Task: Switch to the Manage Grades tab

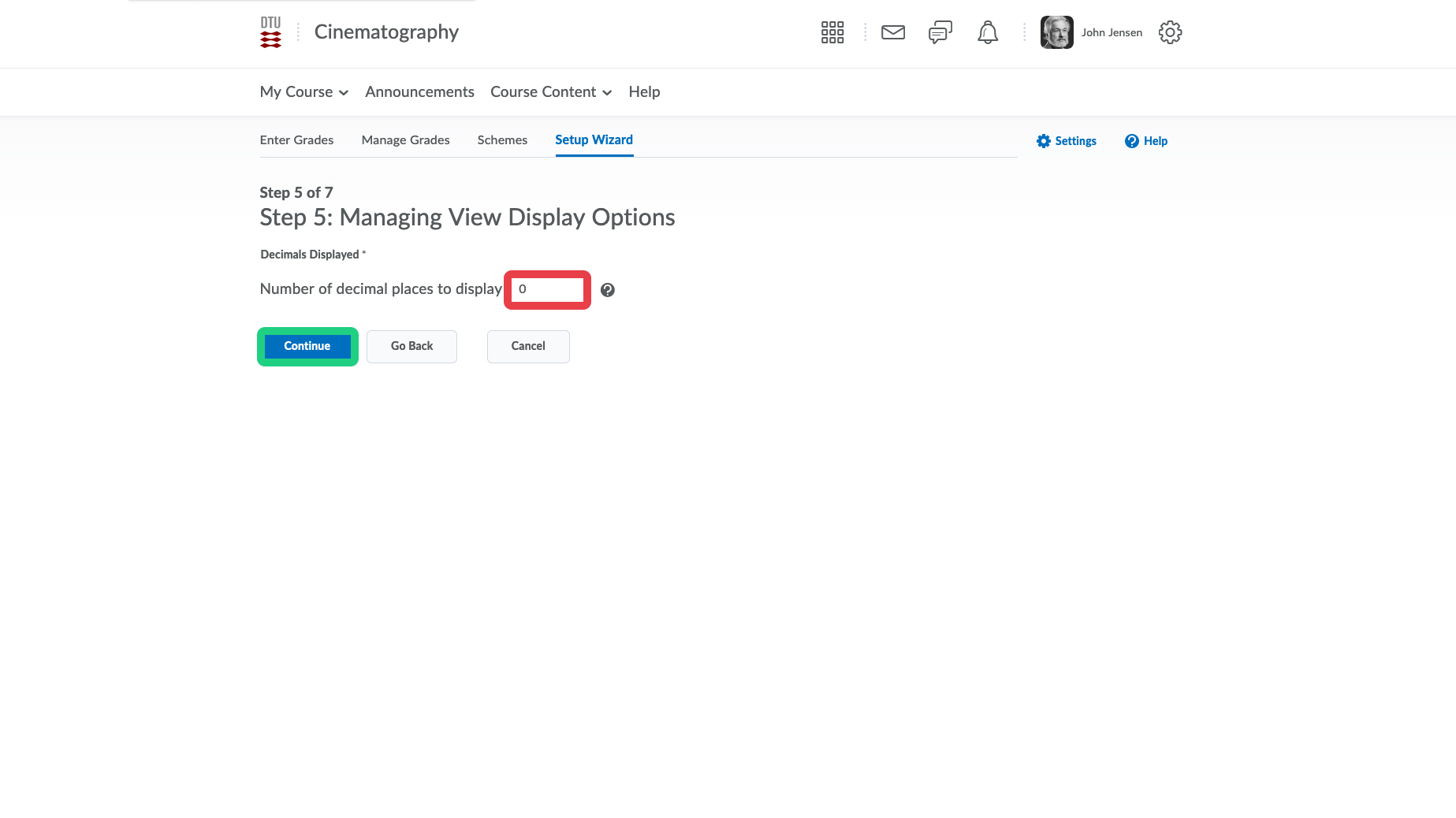Action: 405,140
